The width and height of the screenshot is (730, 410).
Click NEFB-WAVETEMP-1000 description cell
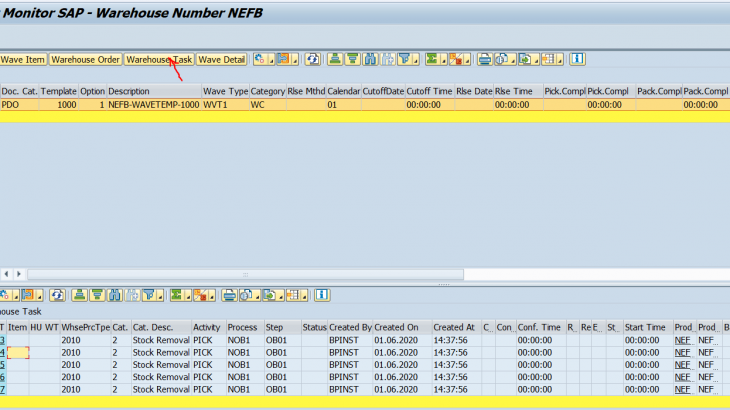tap(154, 105)
